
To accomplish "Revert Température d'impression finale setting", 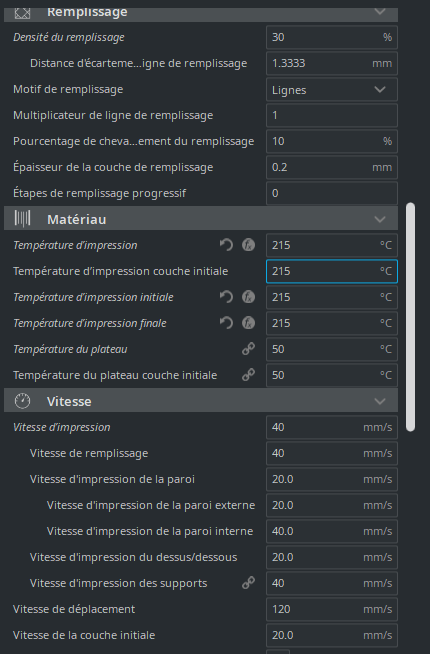I will (226, 323).
